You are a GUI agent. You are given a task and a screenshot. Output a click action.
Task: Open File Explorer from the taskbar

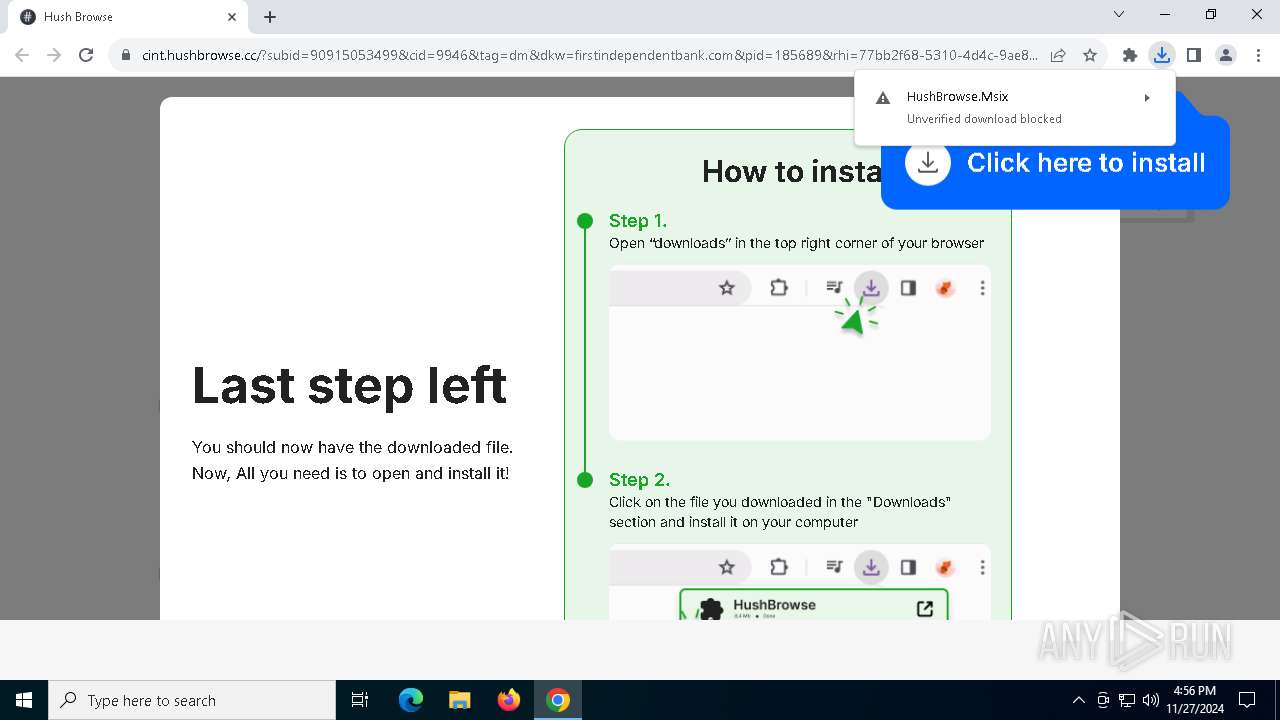coord(459,700)
